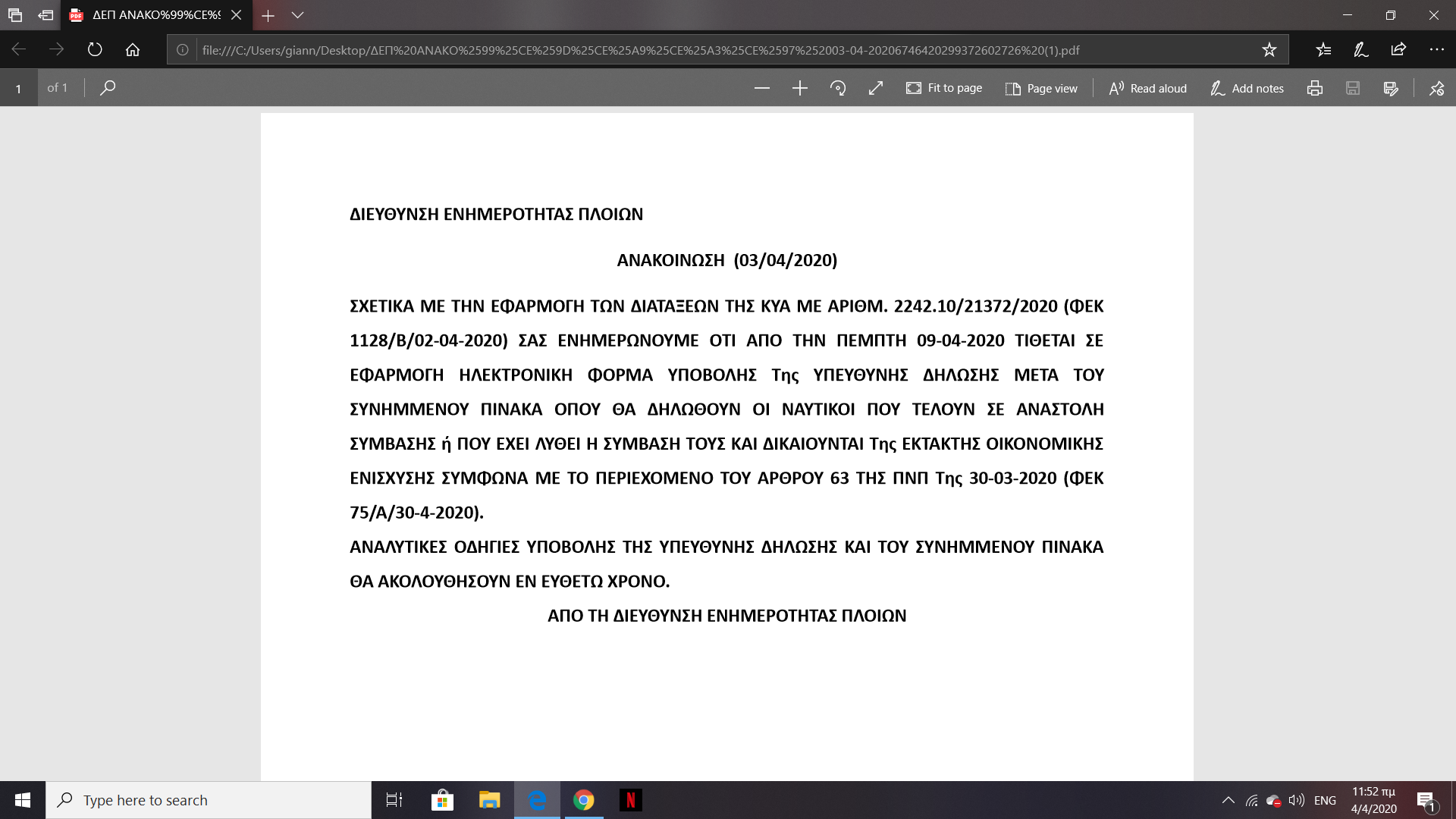Open the Settings and more menu
Viewport: 1456px width, 819px height.
pos(1437,50)
